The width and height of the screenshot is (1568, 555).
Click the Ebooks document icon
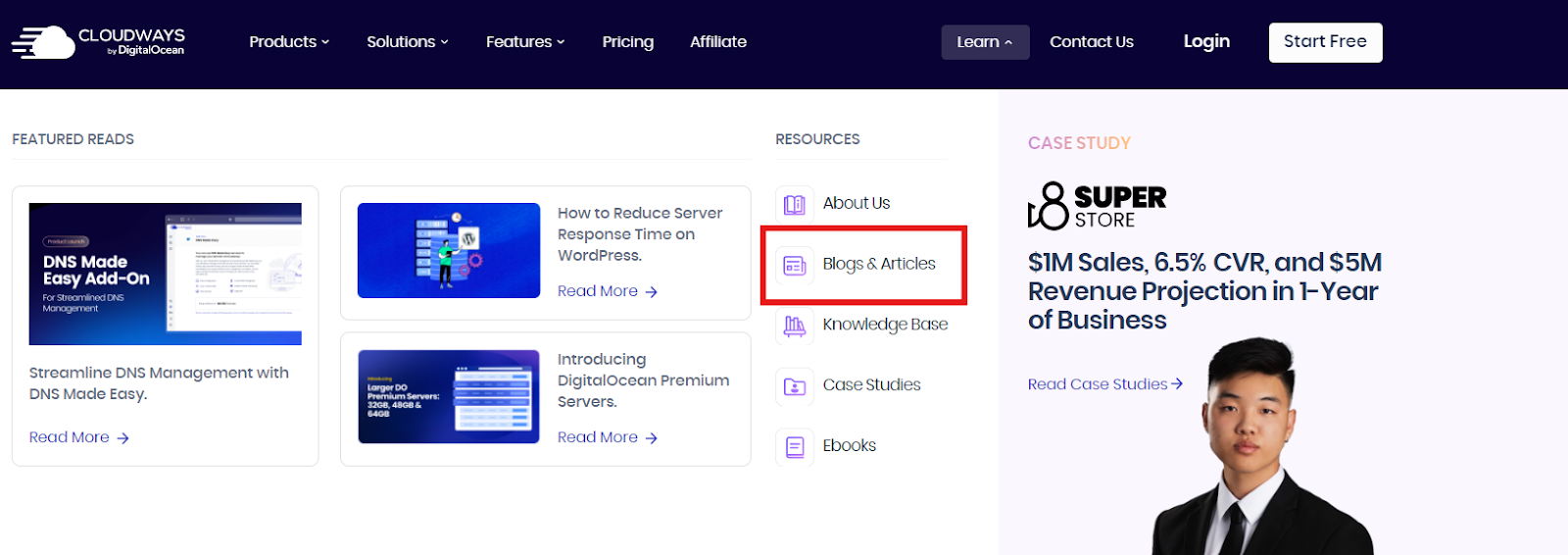(795, 447)
